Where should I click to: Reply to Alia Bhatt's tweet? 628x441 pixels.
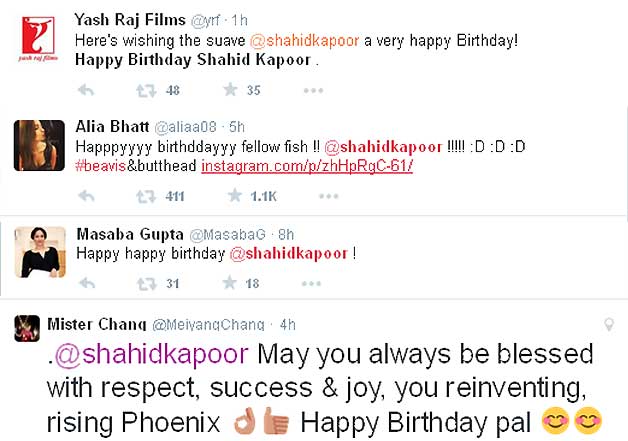86,196
